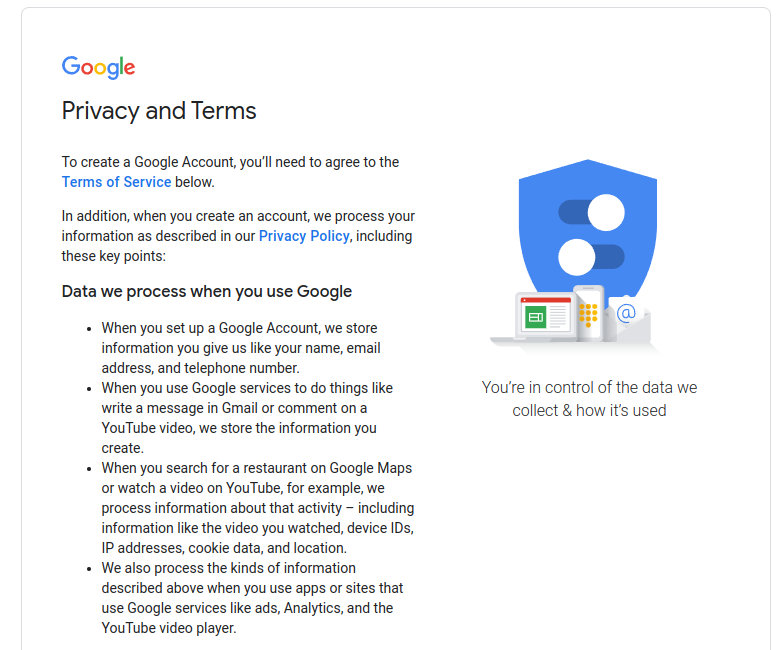Image resolution: width=784 pixels, height=650 pixels.
Task: Click the bullet about searching Google Maps
Action: point(258,508)
